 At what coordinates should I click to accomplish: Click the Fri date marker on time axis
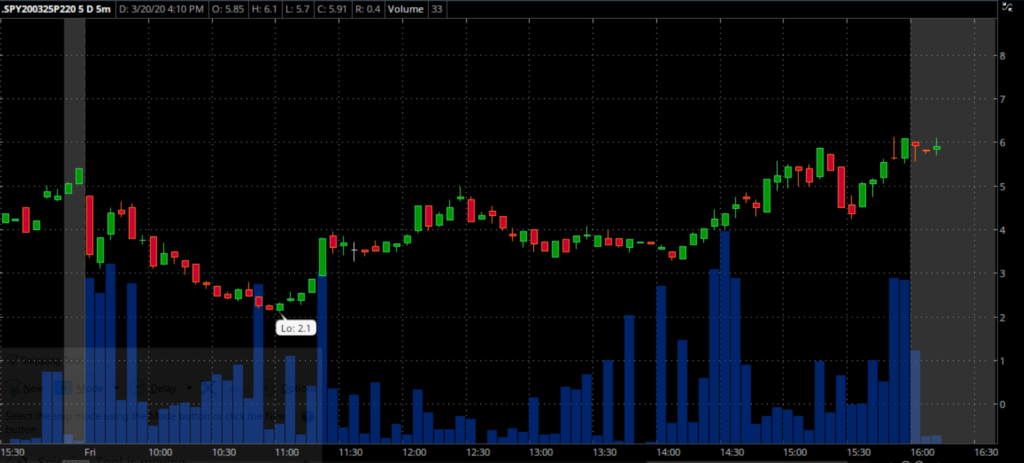89,452
